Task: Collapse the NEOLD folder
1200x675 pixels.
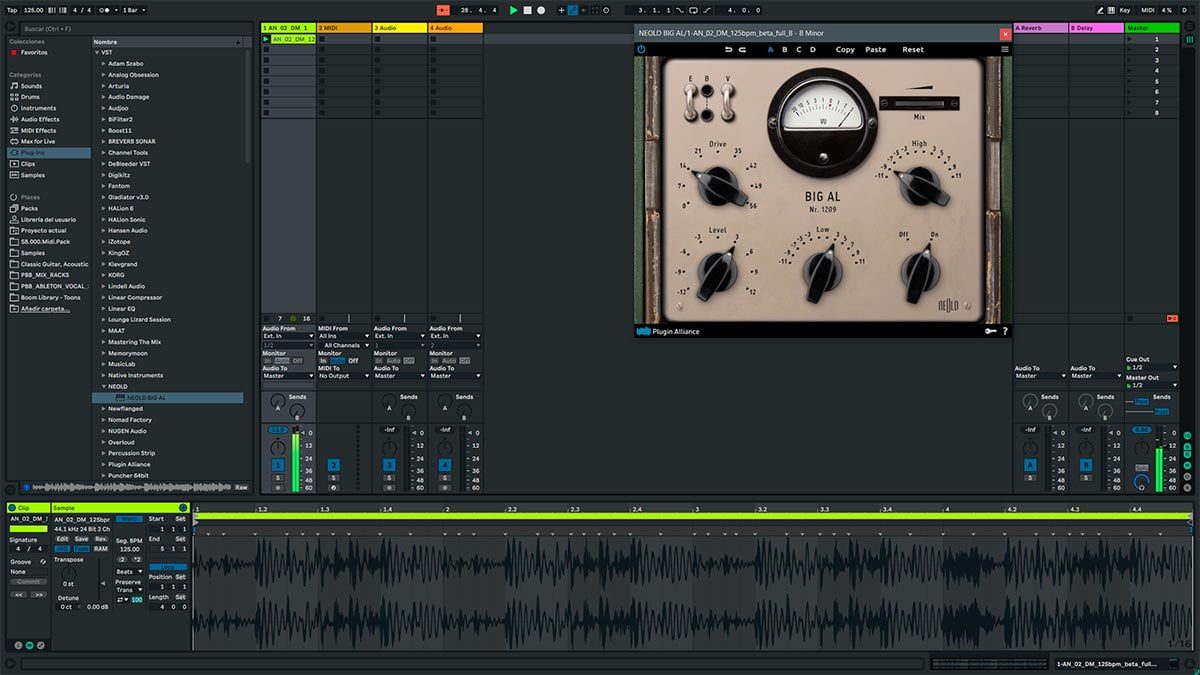Action: pyautogui.click(x=104, y=386)
